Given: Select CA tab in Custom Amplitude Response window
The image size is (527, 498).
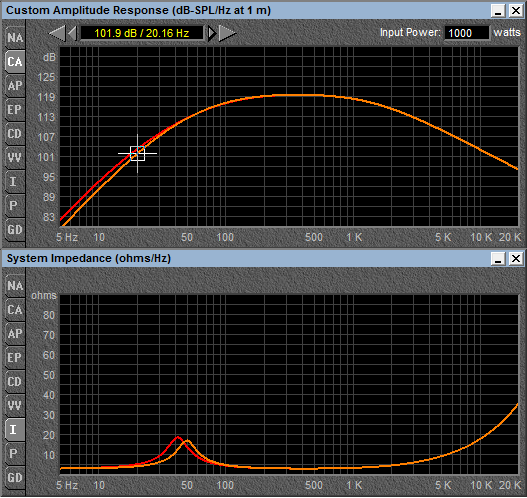Looking at the screenshot, I should click(x=15, y=62).
